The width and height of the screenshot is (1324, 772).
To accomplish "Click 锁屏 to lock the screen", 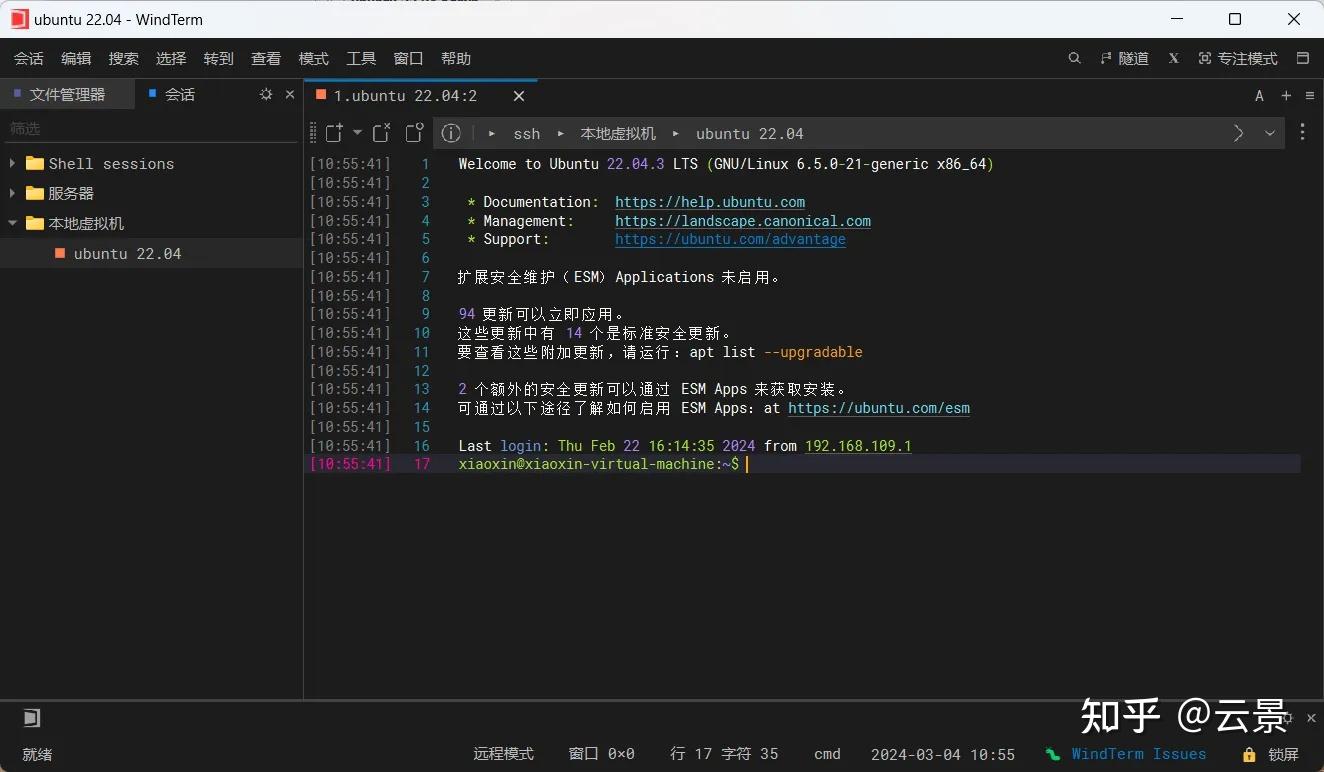I will (x=1281, y=754).
